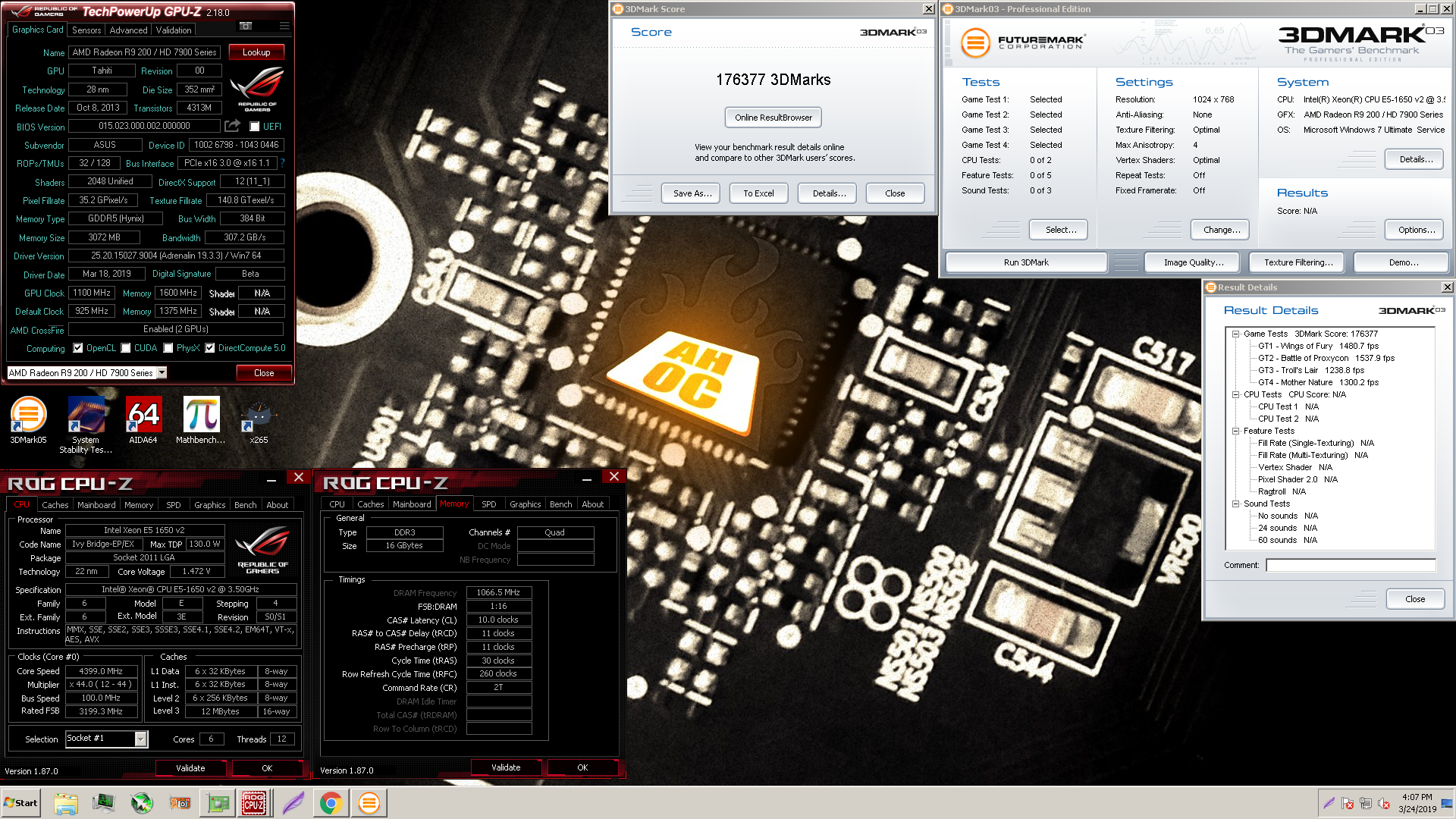Open the System Stability Test desktop shortcut
Viewport: 1456px width, 819px height.
point(86,425)
